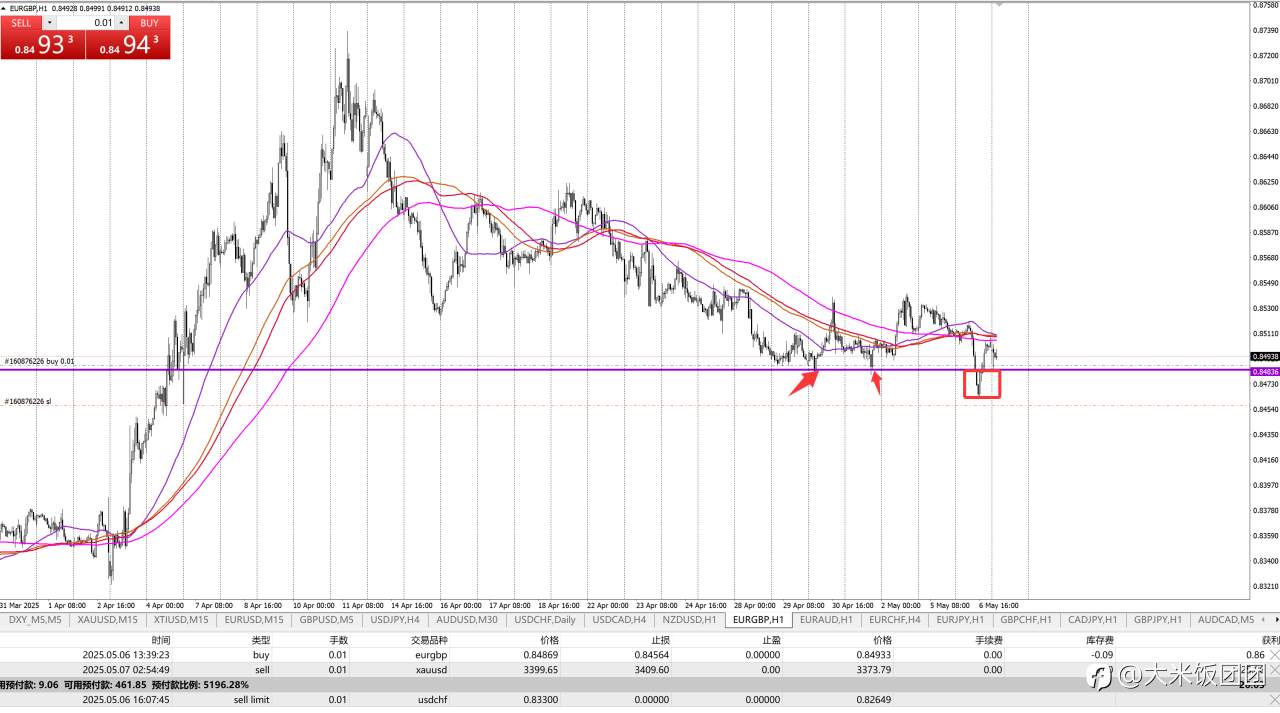Image resolution: width=1280 pixels, height=713 pixels.
Task: Open the USDCHF,Daily chart tab
Action: (545, 620)
